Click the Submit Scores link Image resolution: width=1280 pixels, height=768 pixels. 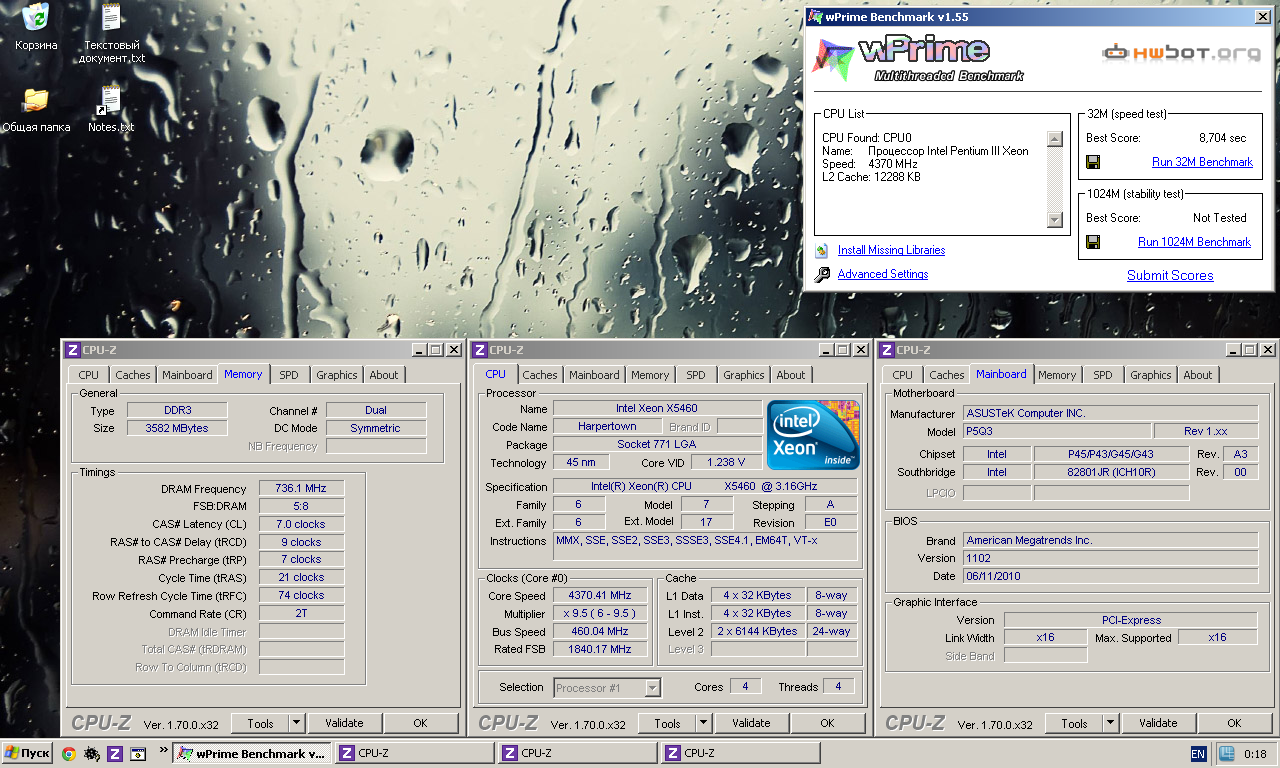1170,275
